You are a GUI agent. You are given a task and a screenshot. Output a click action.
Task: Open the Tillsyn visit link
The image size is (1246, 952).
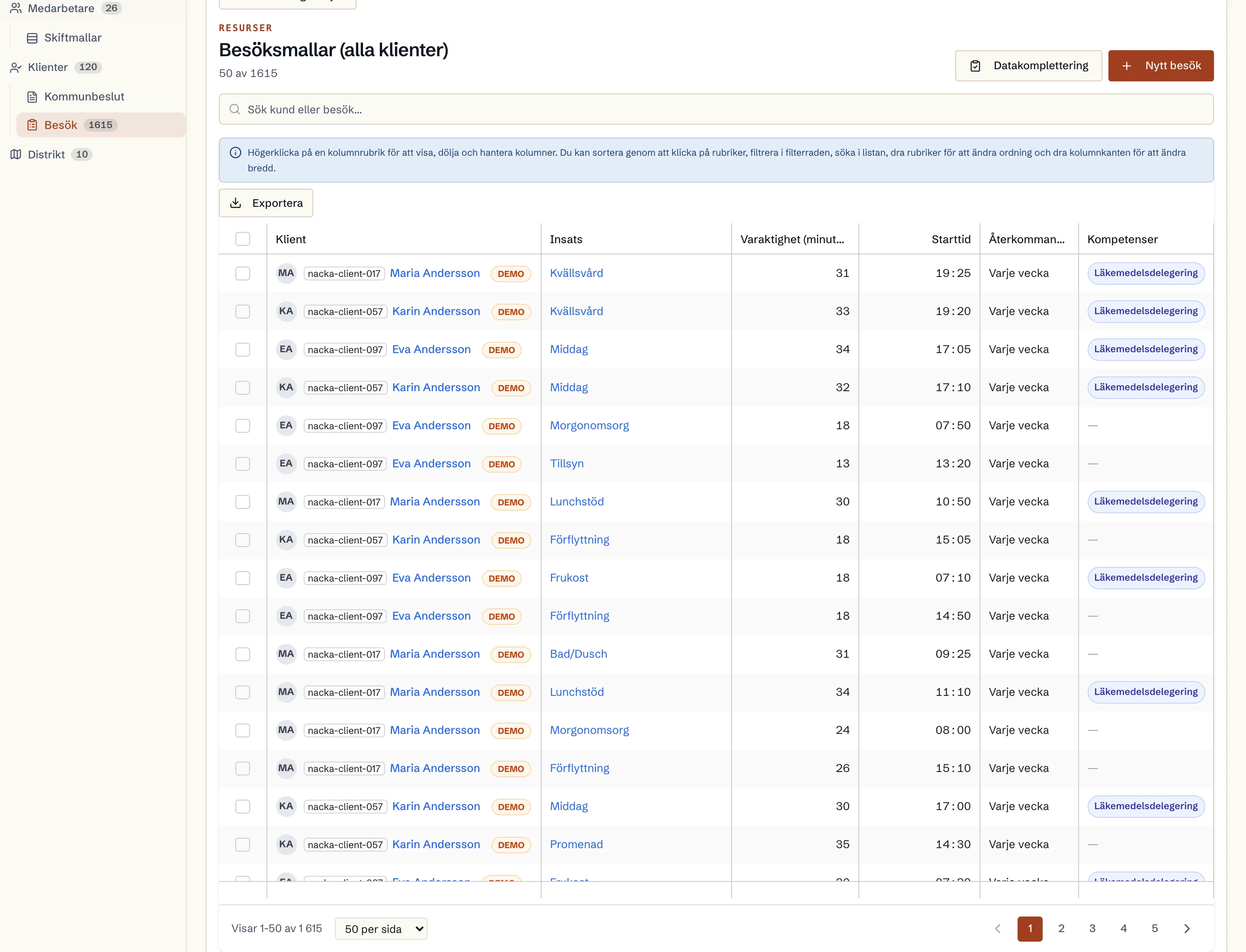click(567, 463)
